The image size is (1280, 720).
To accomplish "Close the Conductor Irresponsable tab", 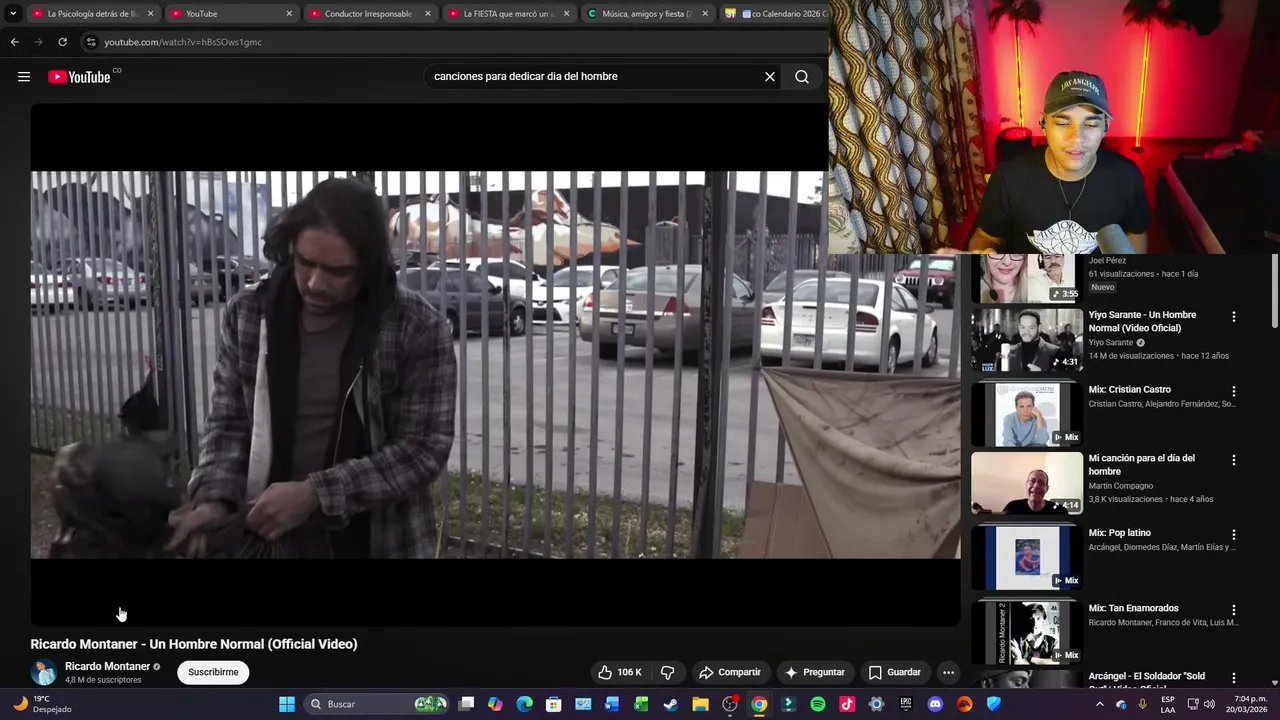I will 428,14.
